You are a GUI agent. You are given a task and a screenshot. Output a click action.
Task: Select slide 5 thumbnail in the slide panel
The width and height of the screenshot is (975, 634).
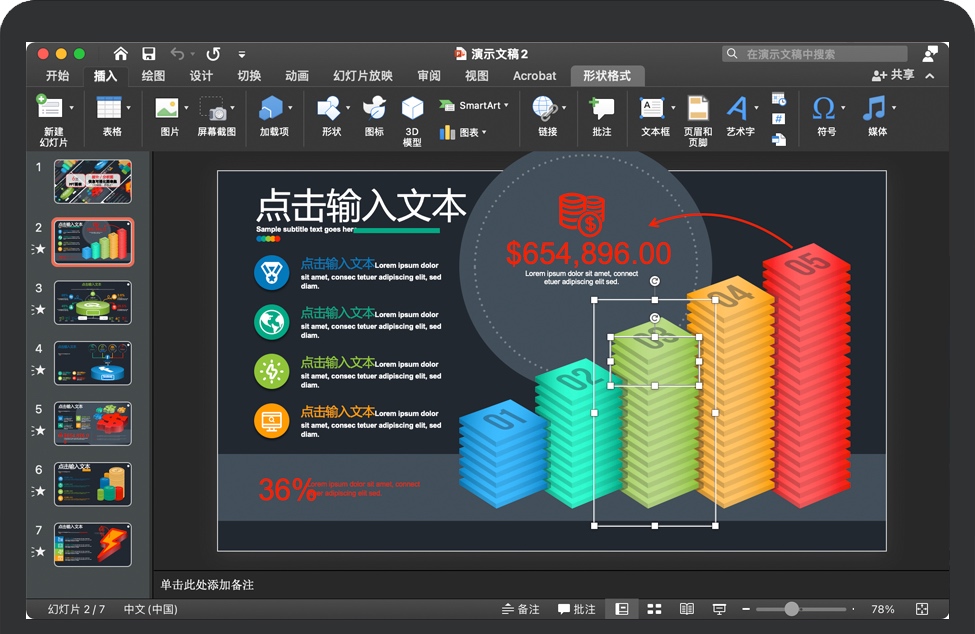[93, 423]
